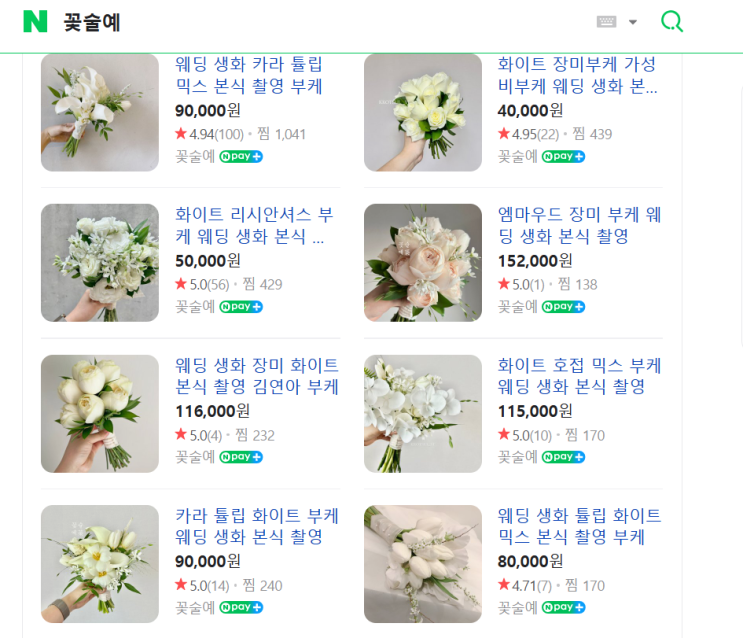Open 화이트 호접 믹스 부케 link
This screenshot has width=743, height=638.
[579, 376]
